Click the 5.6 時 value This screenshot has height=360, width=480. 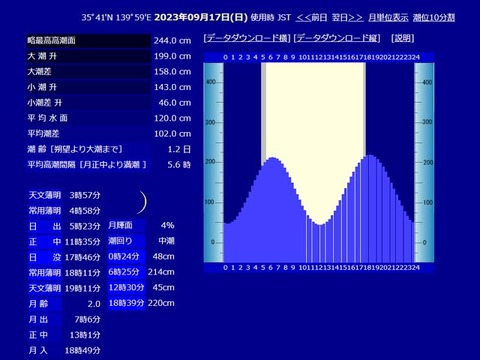click(179, 165)
